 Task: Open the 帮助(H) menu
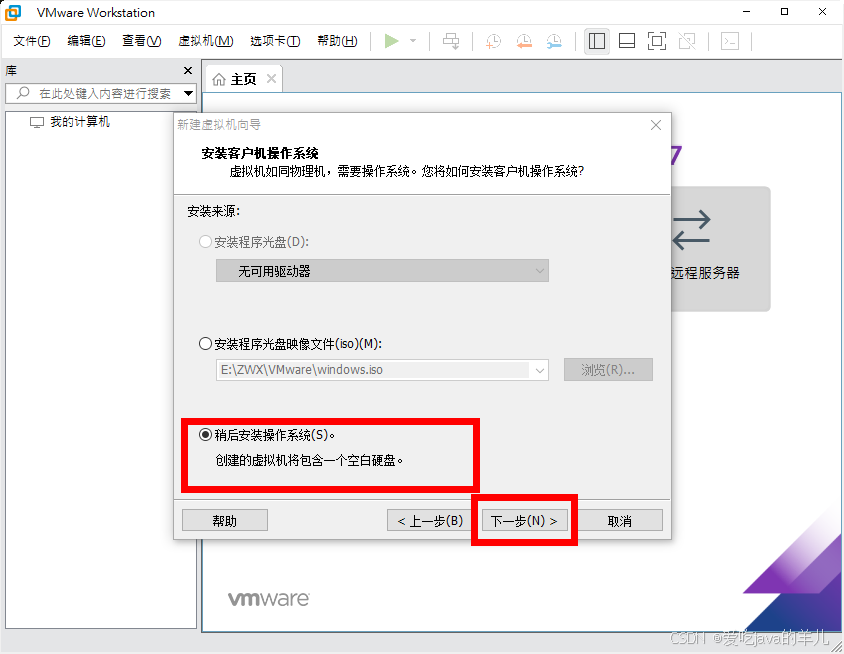click(337, 41)
